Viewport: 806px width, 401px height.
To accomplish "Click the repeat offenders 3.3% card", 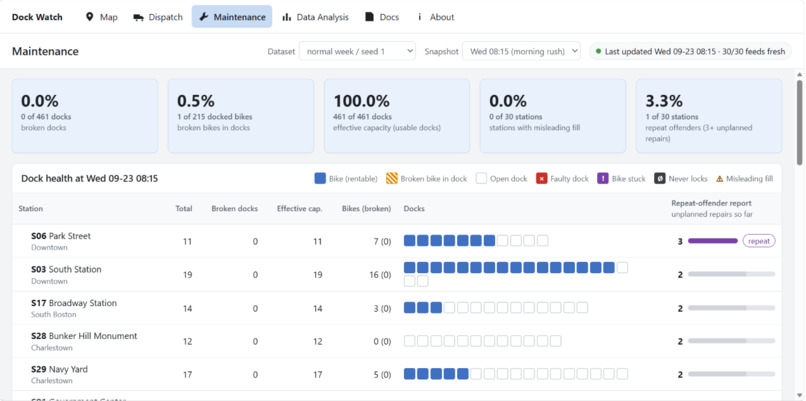I will pyautogui.click(x=709, y=116).
